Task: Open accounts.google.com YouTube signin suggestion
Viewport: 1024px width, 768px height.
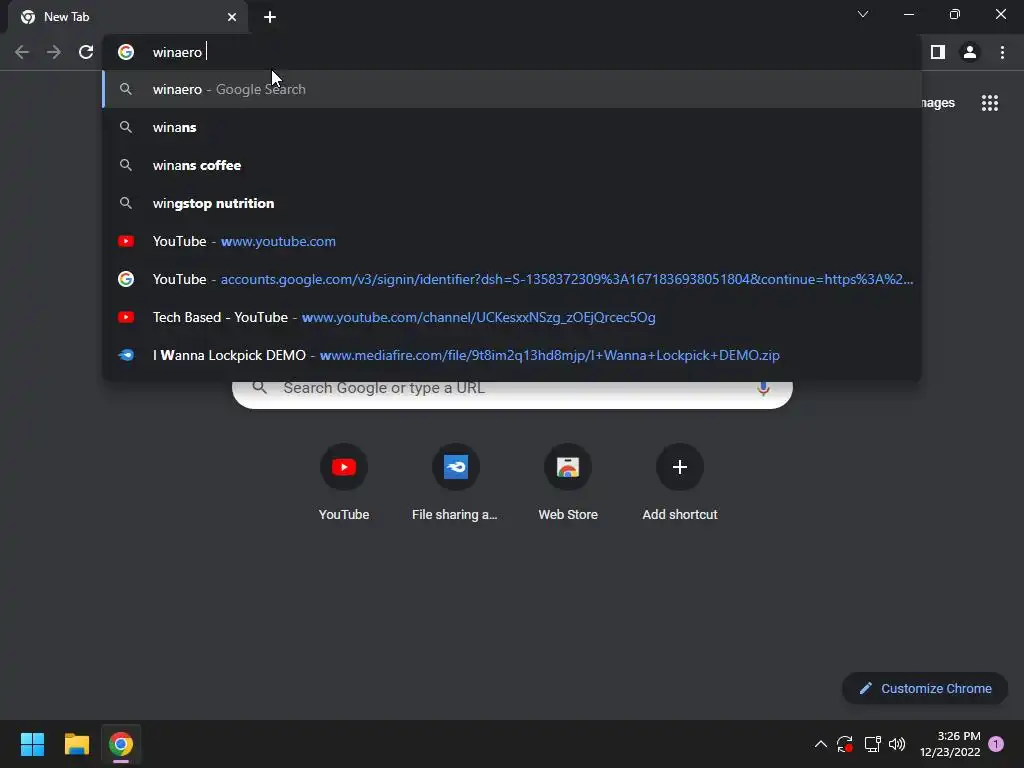Action: click(512, 279)
